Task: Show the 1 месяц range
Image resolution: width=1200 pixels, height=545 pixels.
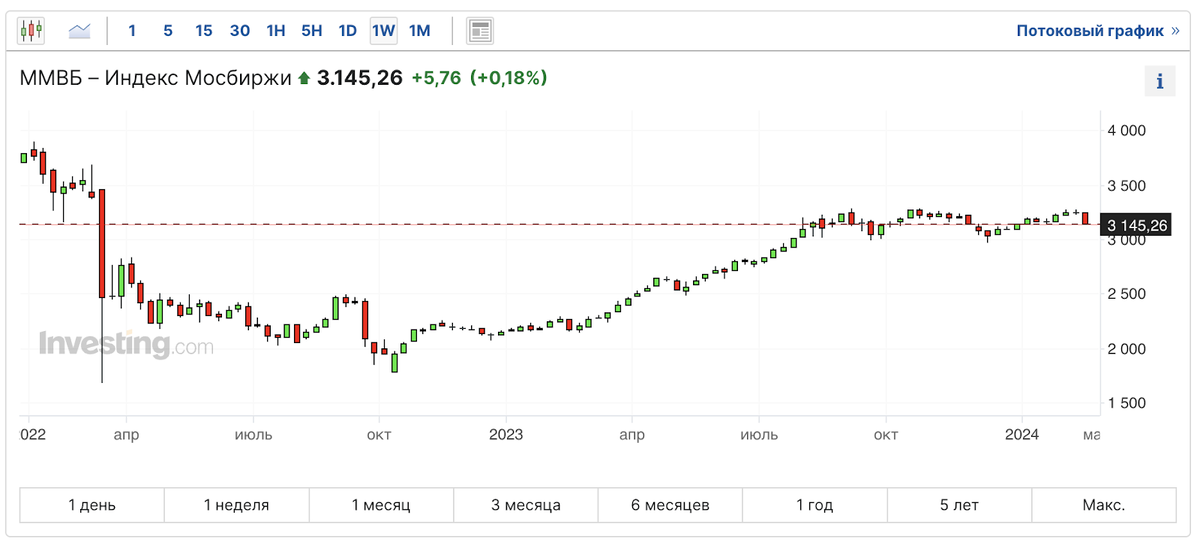Action: pyautogui.click(x=381, y=505)
